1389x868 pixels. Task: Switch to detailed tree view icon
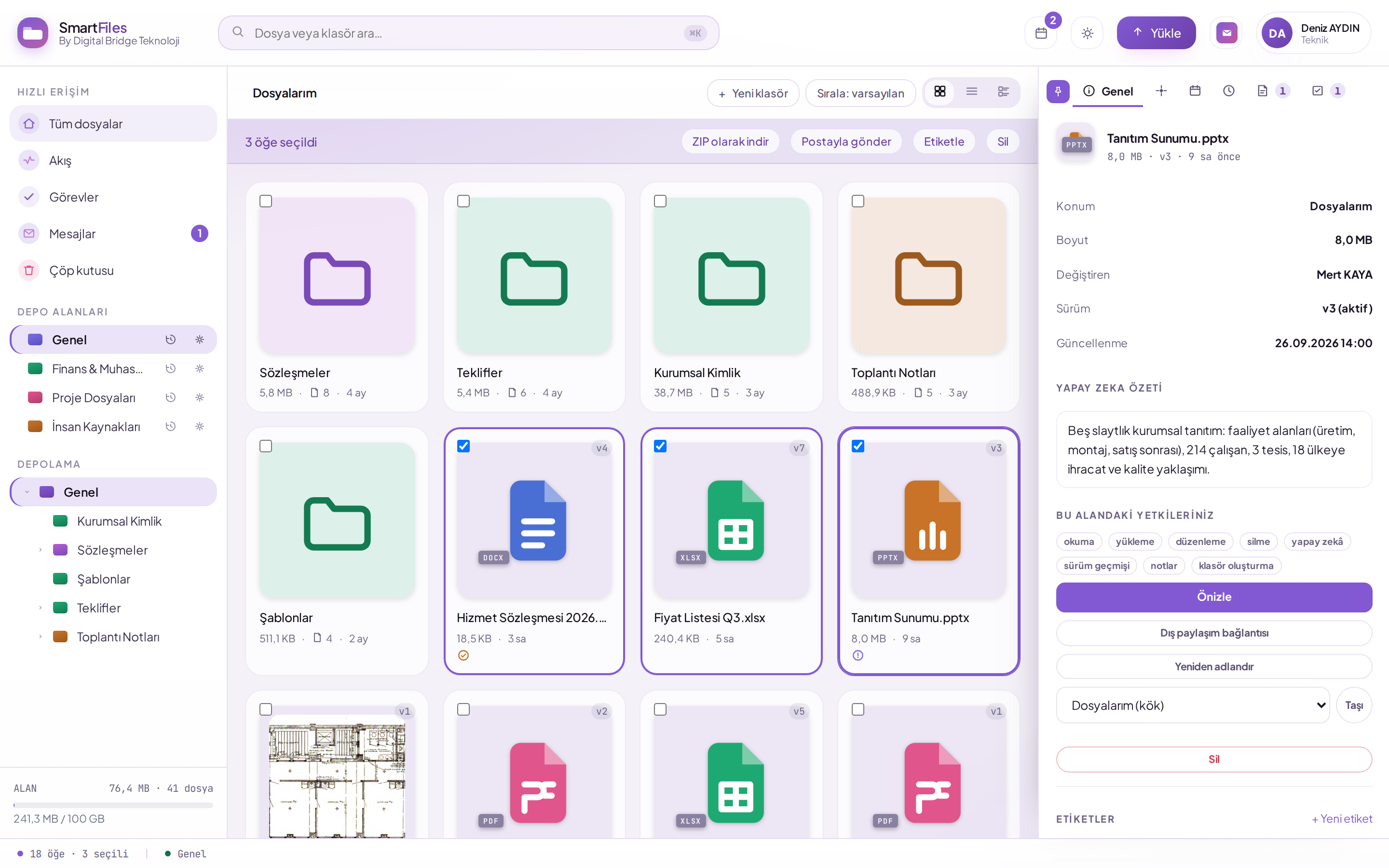tap(1003, 92)
